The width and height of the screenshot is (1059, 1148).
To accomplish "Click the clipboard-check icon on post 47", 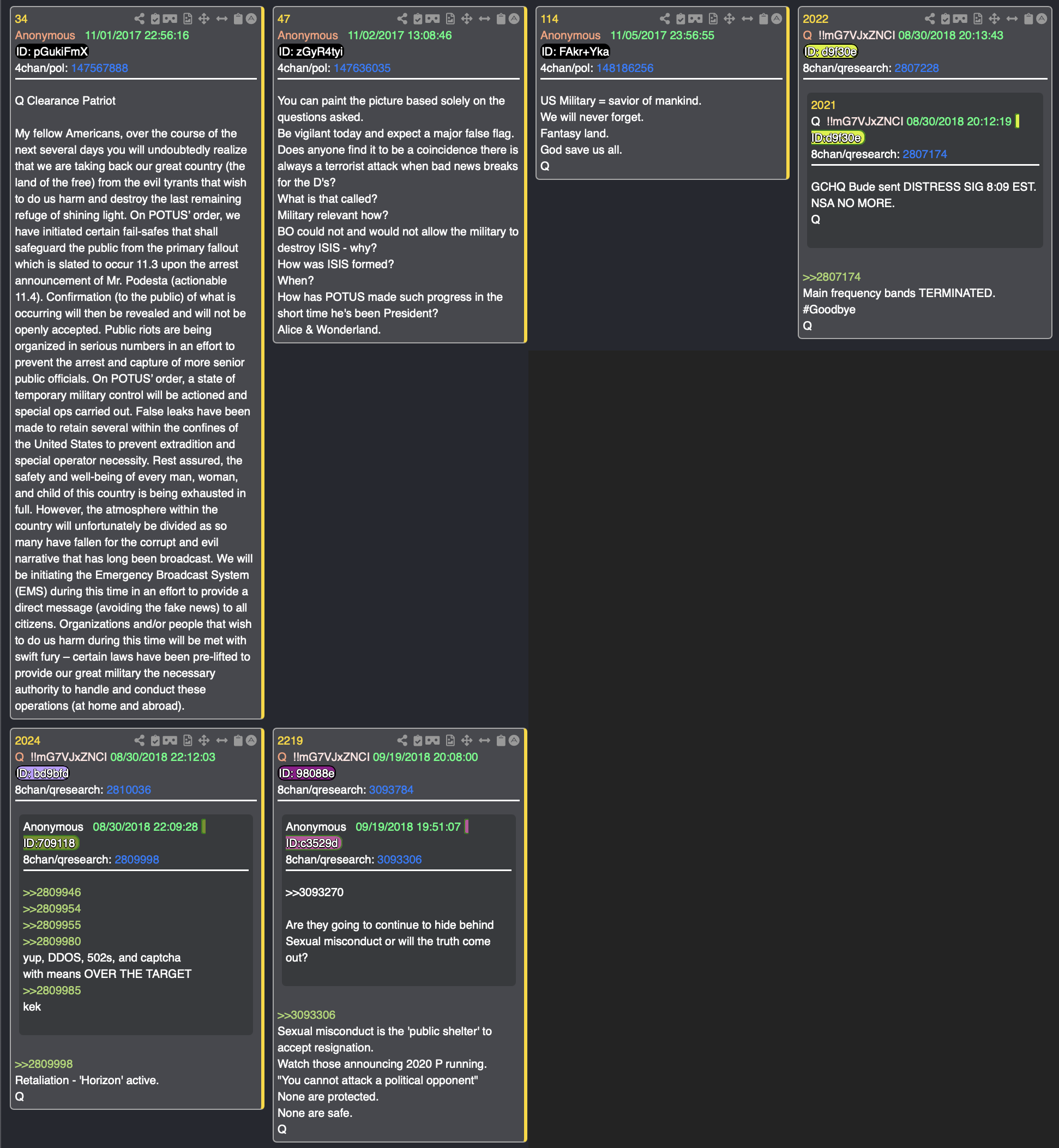I will 418,19.
